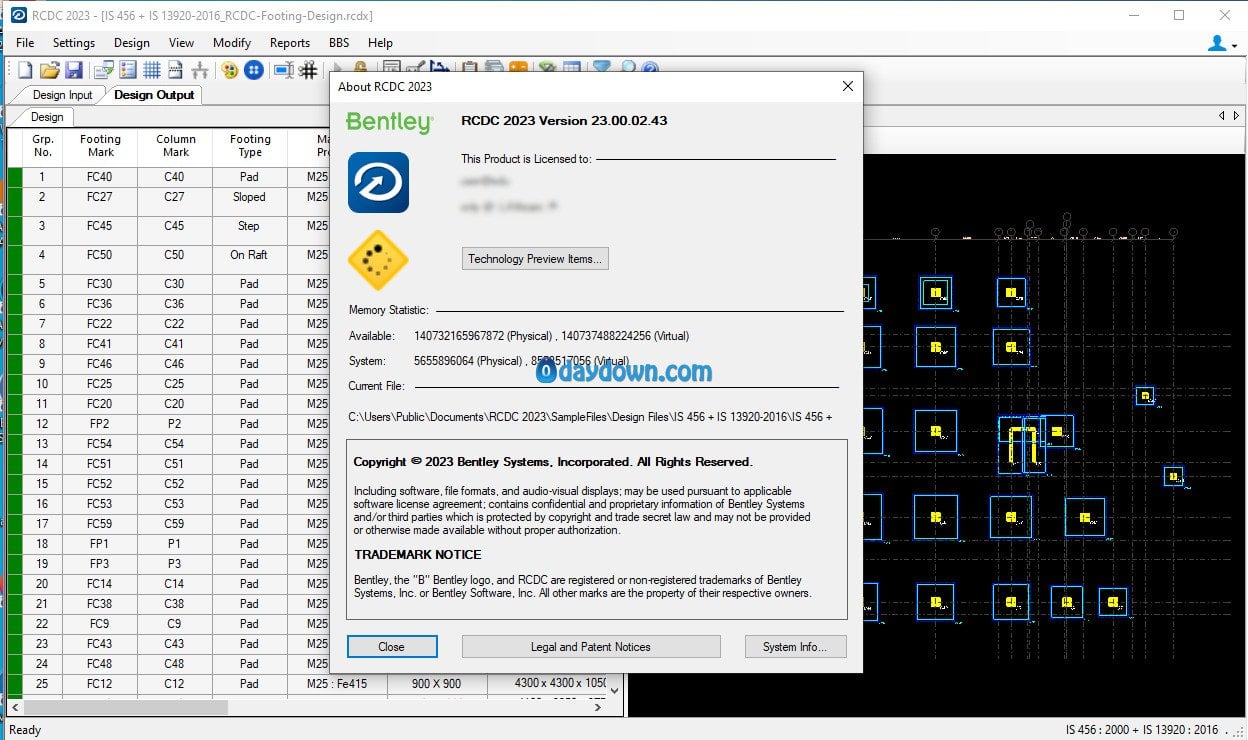Open the Modify menu
Image resolution: width=1248 pixels, height=740 pixels.
click(x=232, y=43)
